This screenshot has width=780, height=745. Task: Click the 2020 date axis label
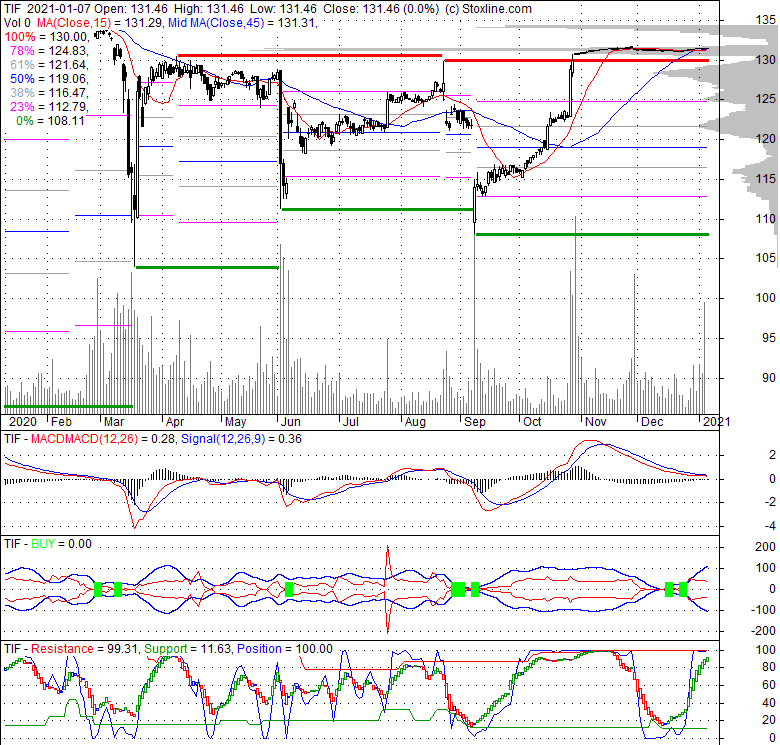[x=22, y=422]
